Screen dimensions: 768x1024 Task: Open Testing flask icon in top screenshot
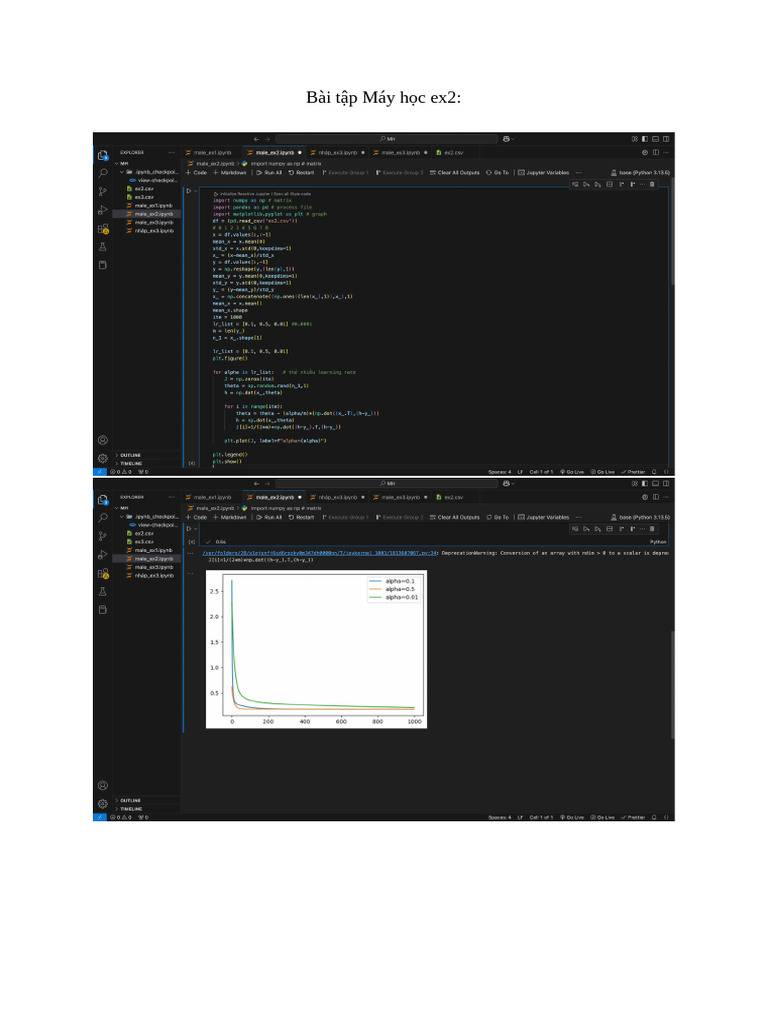(x=103, y=247)
